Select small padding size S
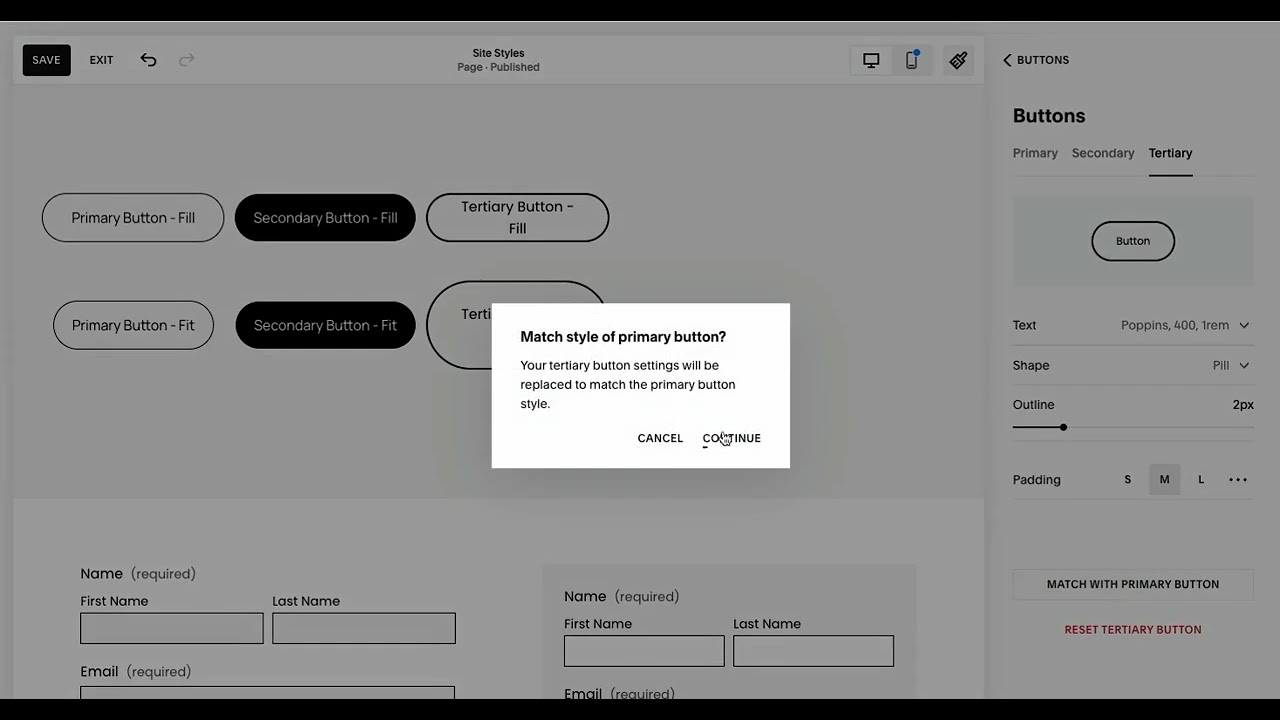 1128,480
